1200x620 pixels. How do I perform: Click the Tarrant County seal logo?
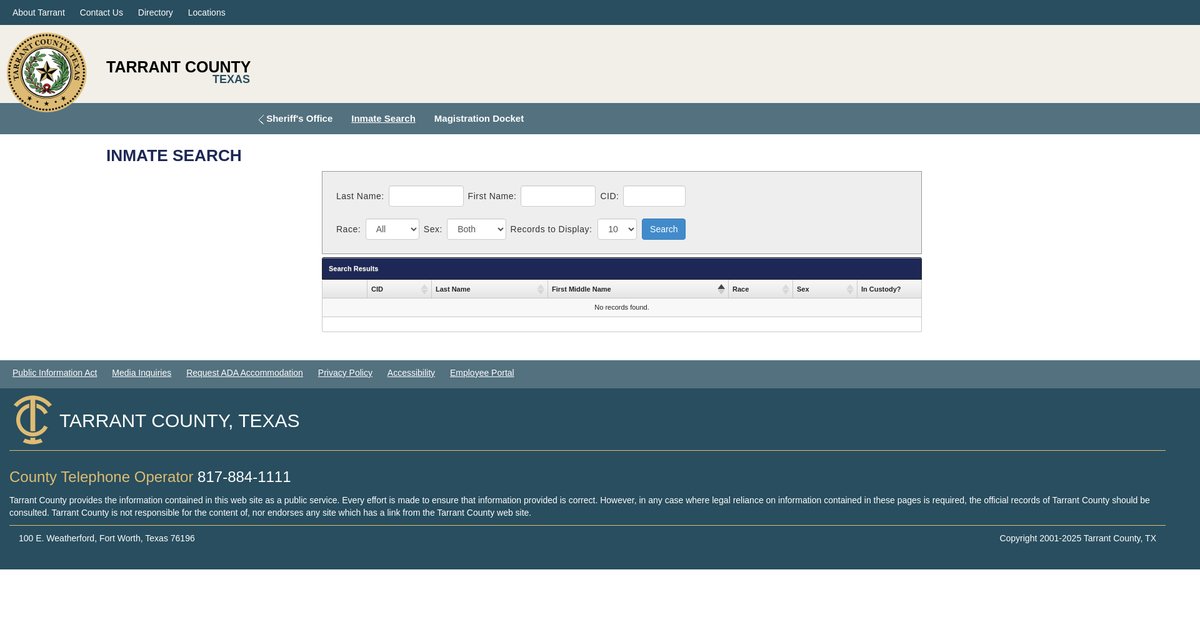[47, 72]
